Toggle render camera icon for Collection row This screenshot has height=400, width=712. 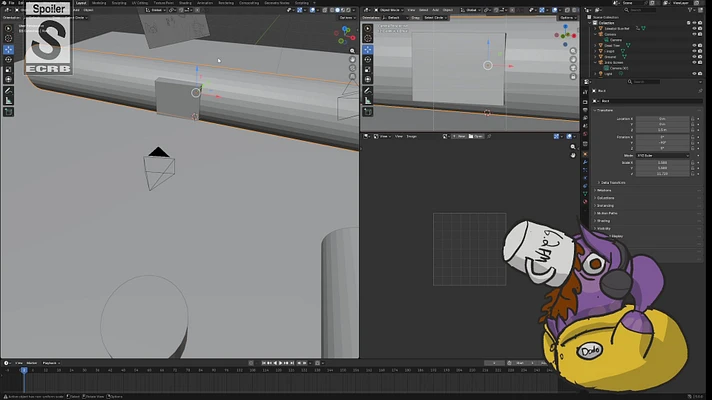click(700, 23)
